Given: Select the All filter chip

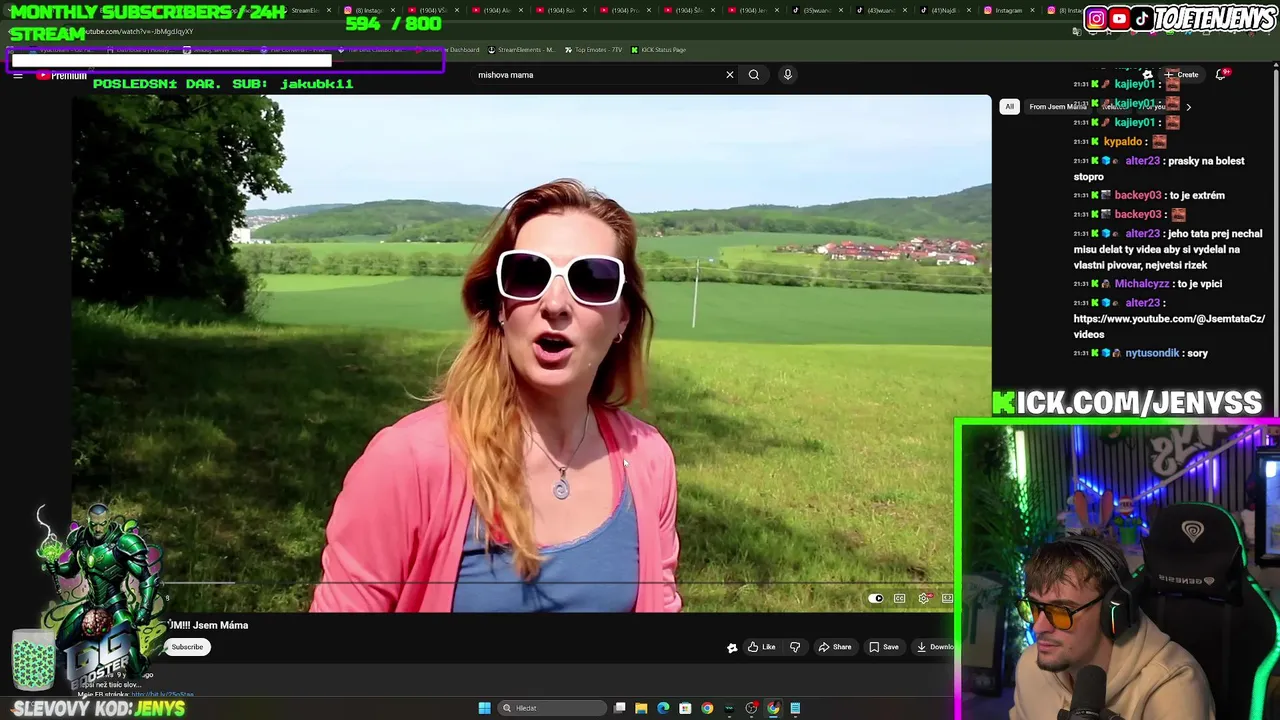Looking at the screenshot, I should (x=1009, y=107).
